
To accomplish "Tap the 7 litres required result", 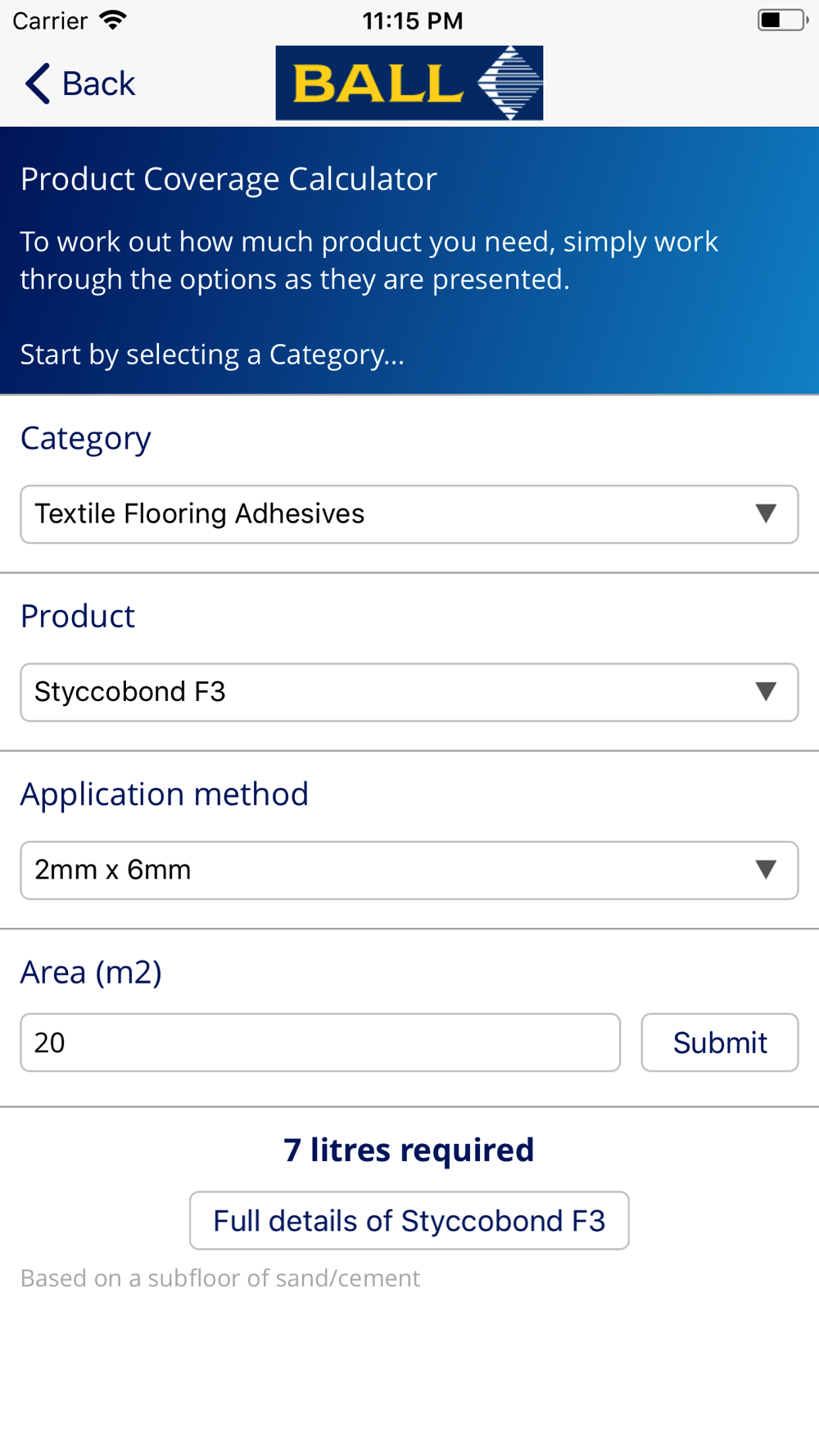I will click(x=409, y=1150).
